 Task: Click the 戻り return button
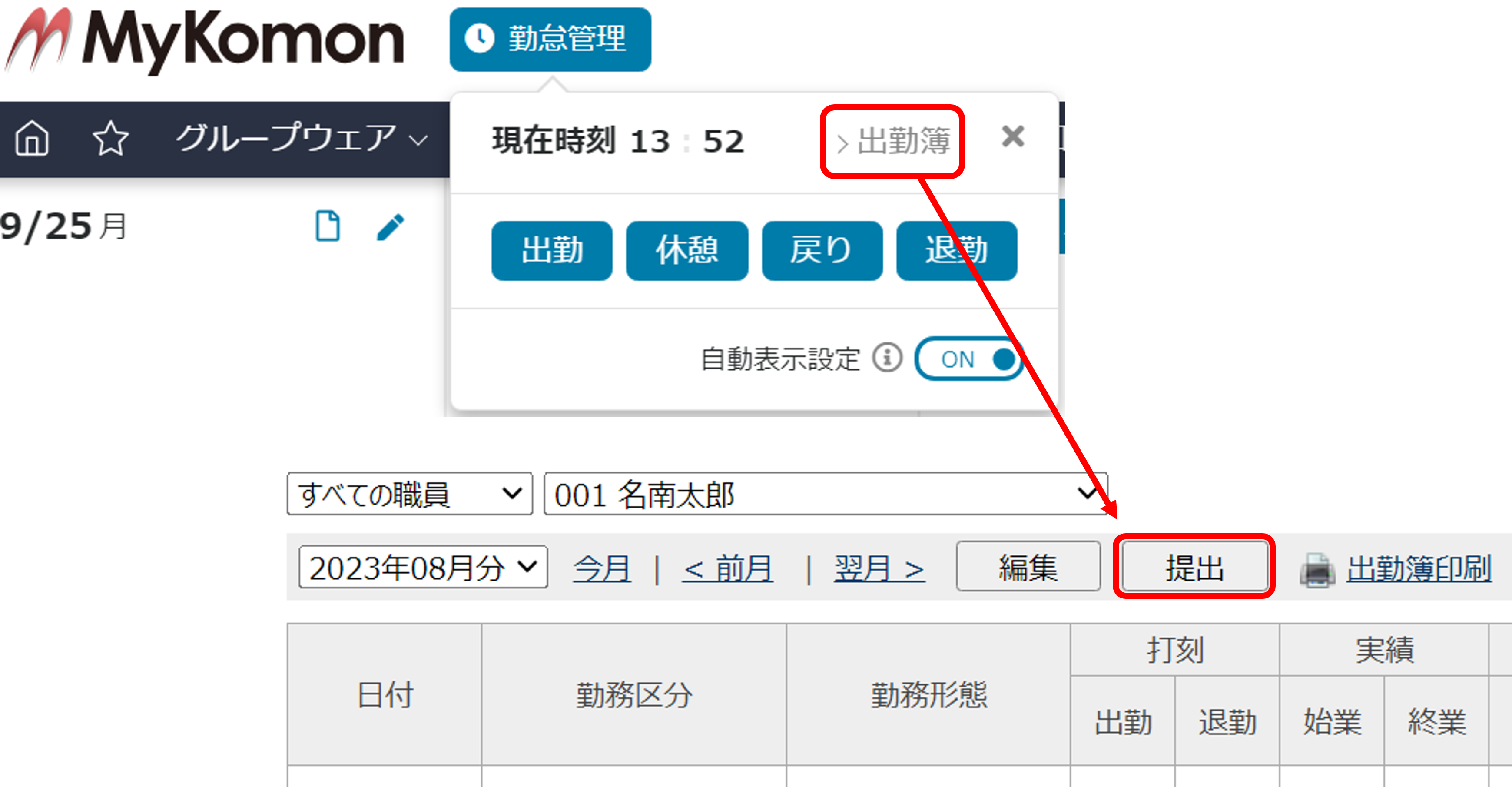(x=822, y=251)
